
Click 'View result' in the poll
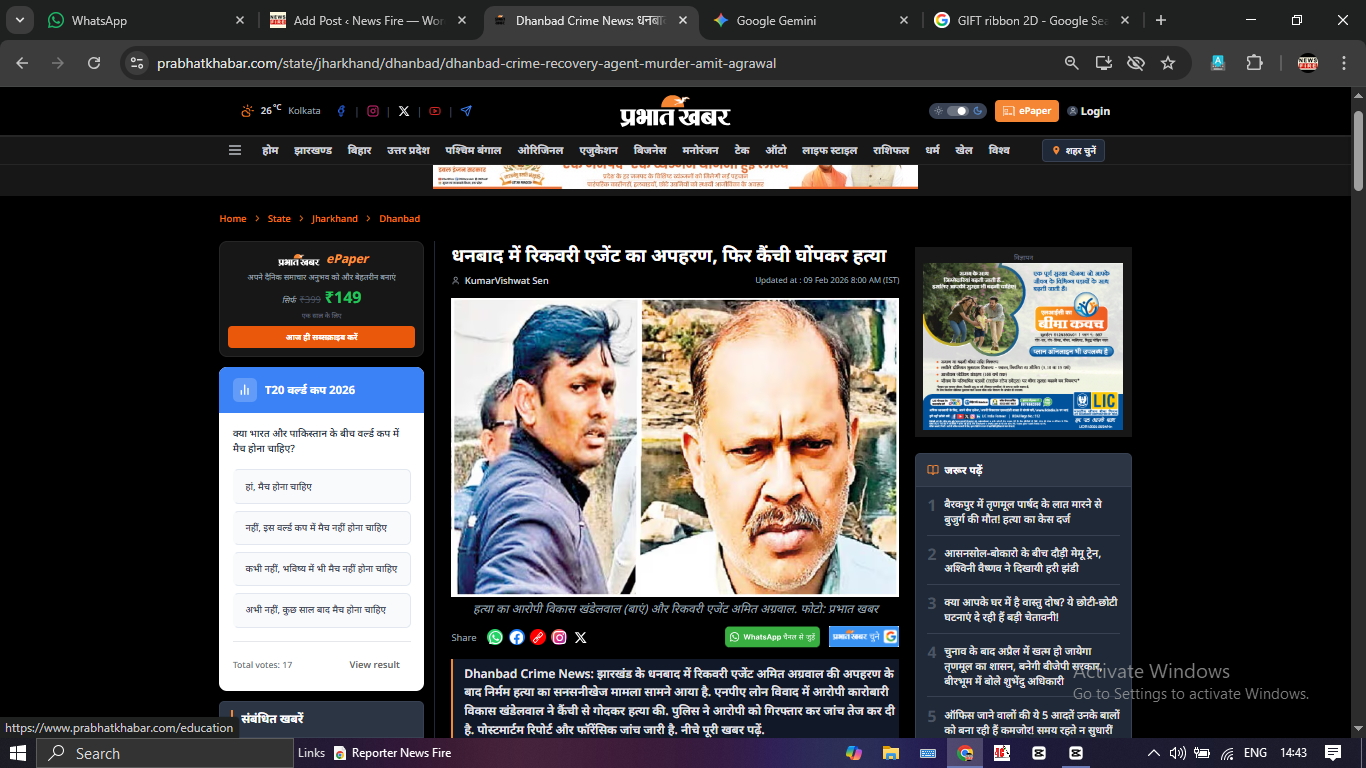tap(374, 665)
